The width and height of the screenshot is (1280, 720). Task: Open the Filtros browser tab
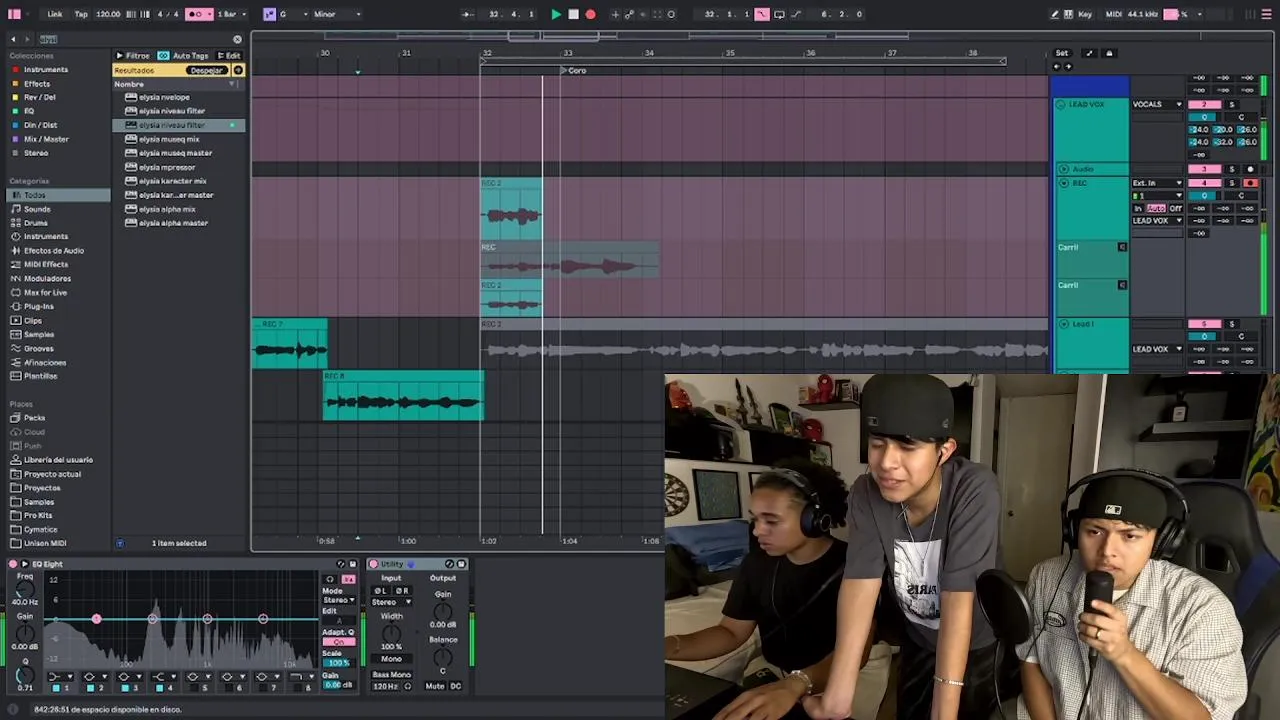pyautogui.click(x=133, y=56)
